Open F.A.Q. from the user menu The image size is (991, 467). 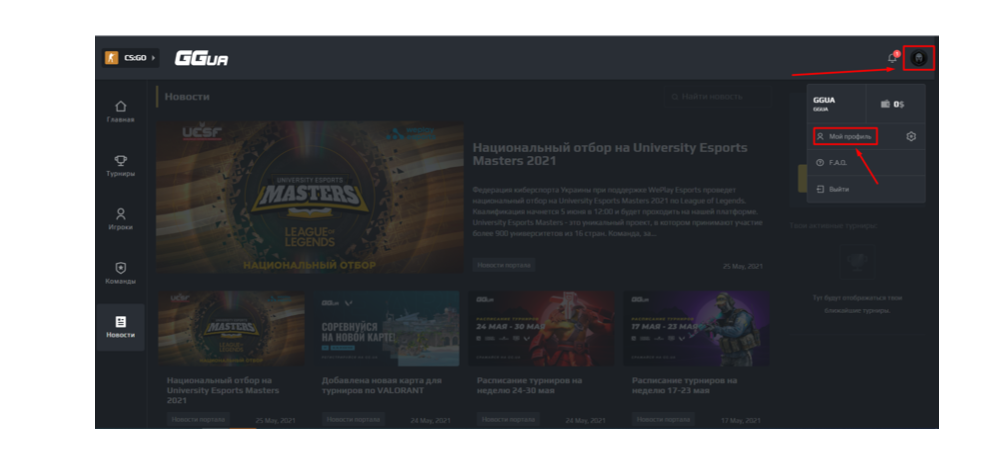coord(837,162)
